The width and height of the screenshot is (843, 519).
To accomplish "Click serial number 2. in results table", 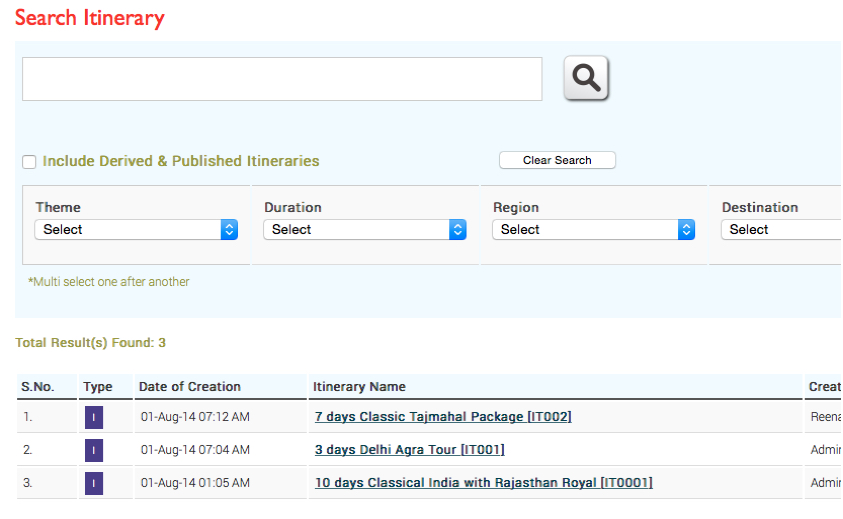I will [x=27, y=450].
